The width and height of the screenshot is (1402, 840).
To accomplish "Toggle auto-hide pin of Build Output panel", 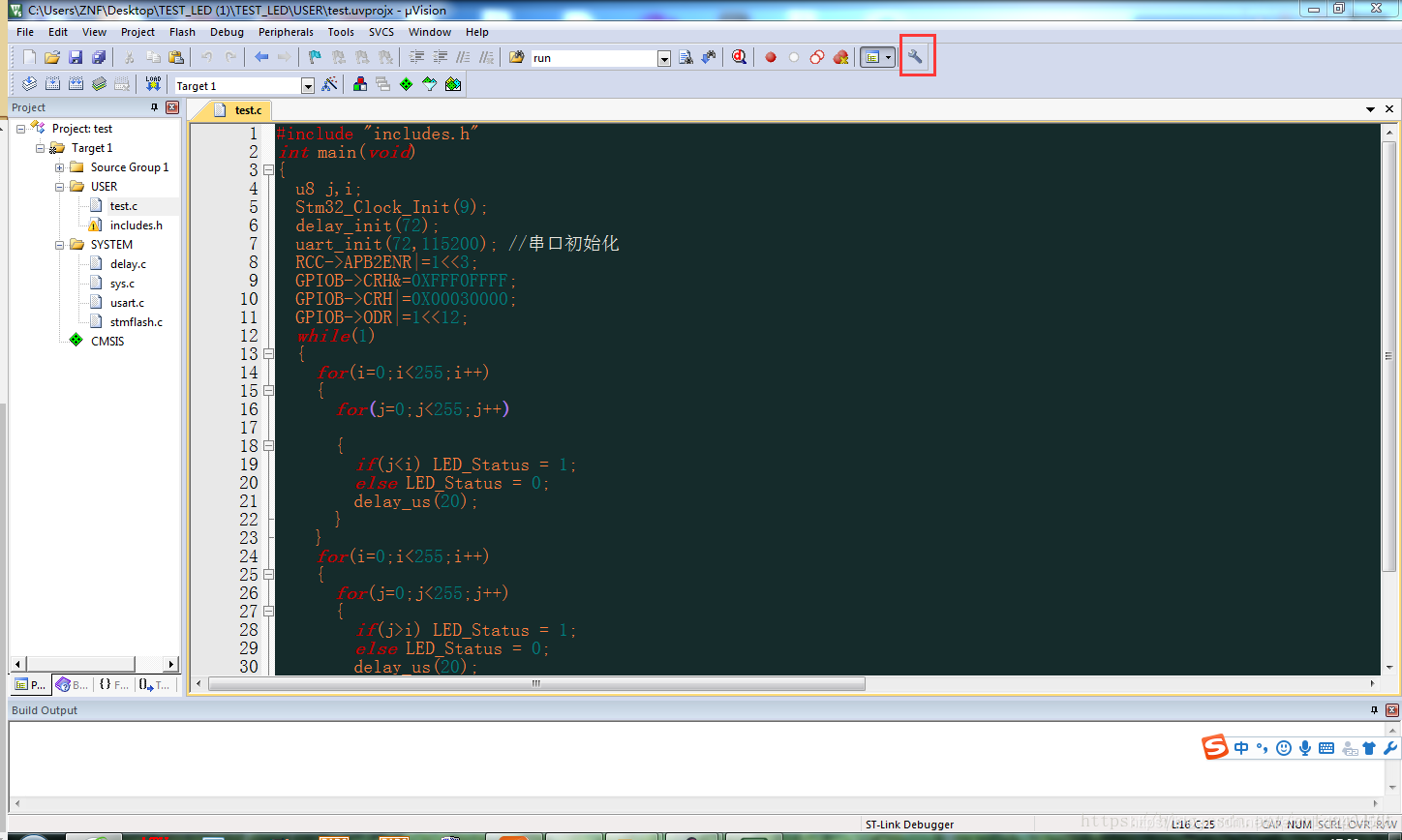I will click(1374, 710).
